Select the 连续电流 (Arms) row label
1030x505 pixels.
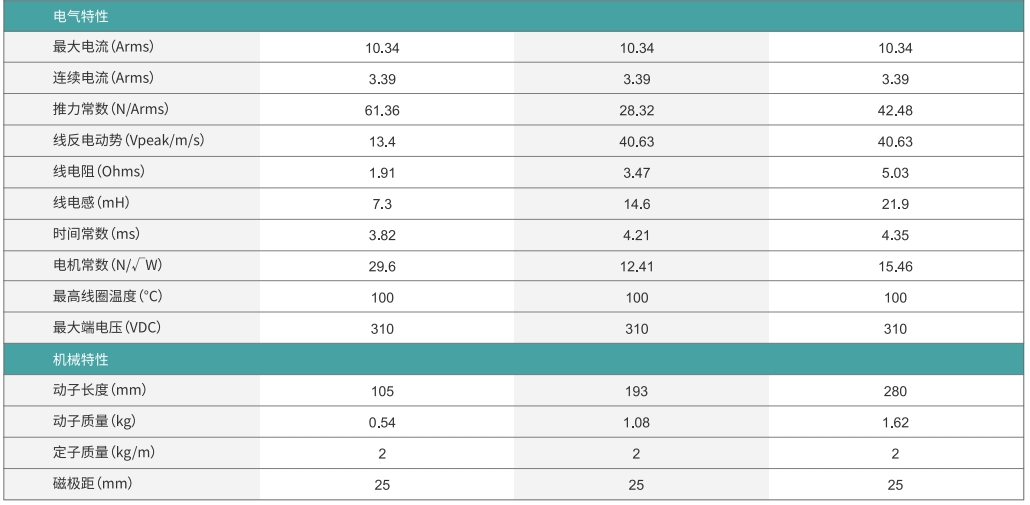point(103,78)
